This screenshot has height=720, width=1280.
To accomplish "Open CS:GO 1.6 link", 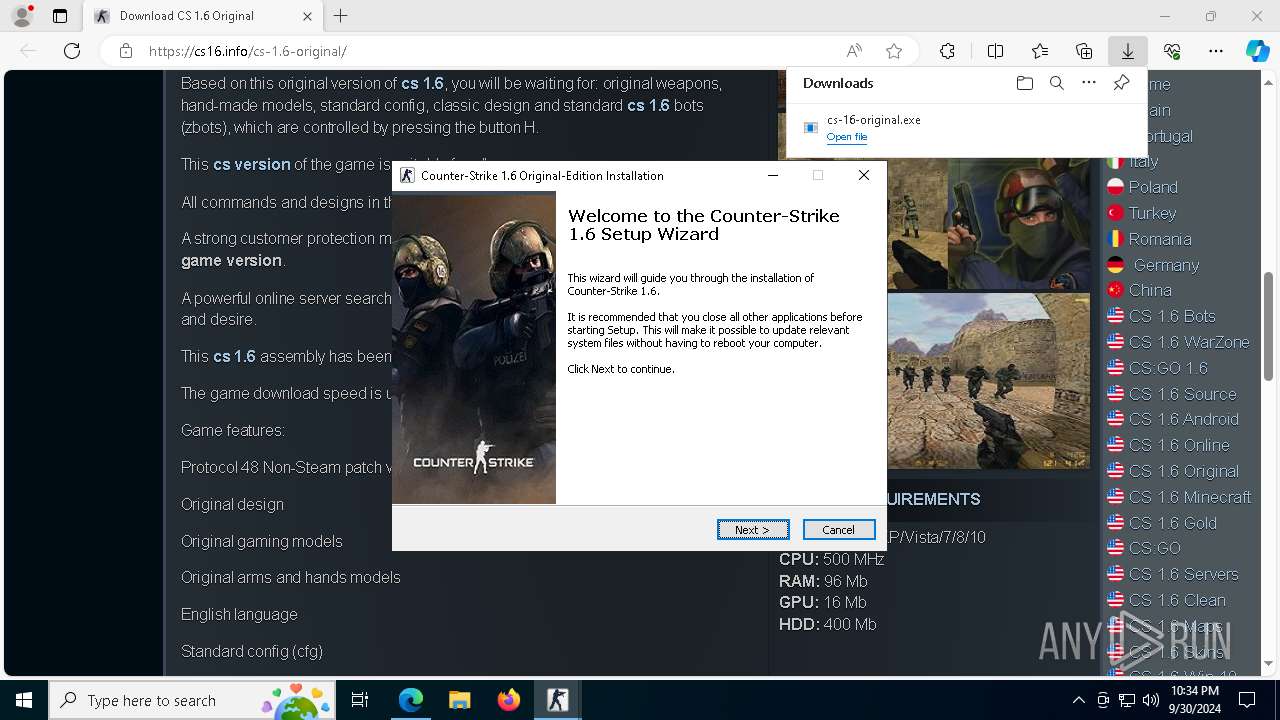I will [1168, 368].
